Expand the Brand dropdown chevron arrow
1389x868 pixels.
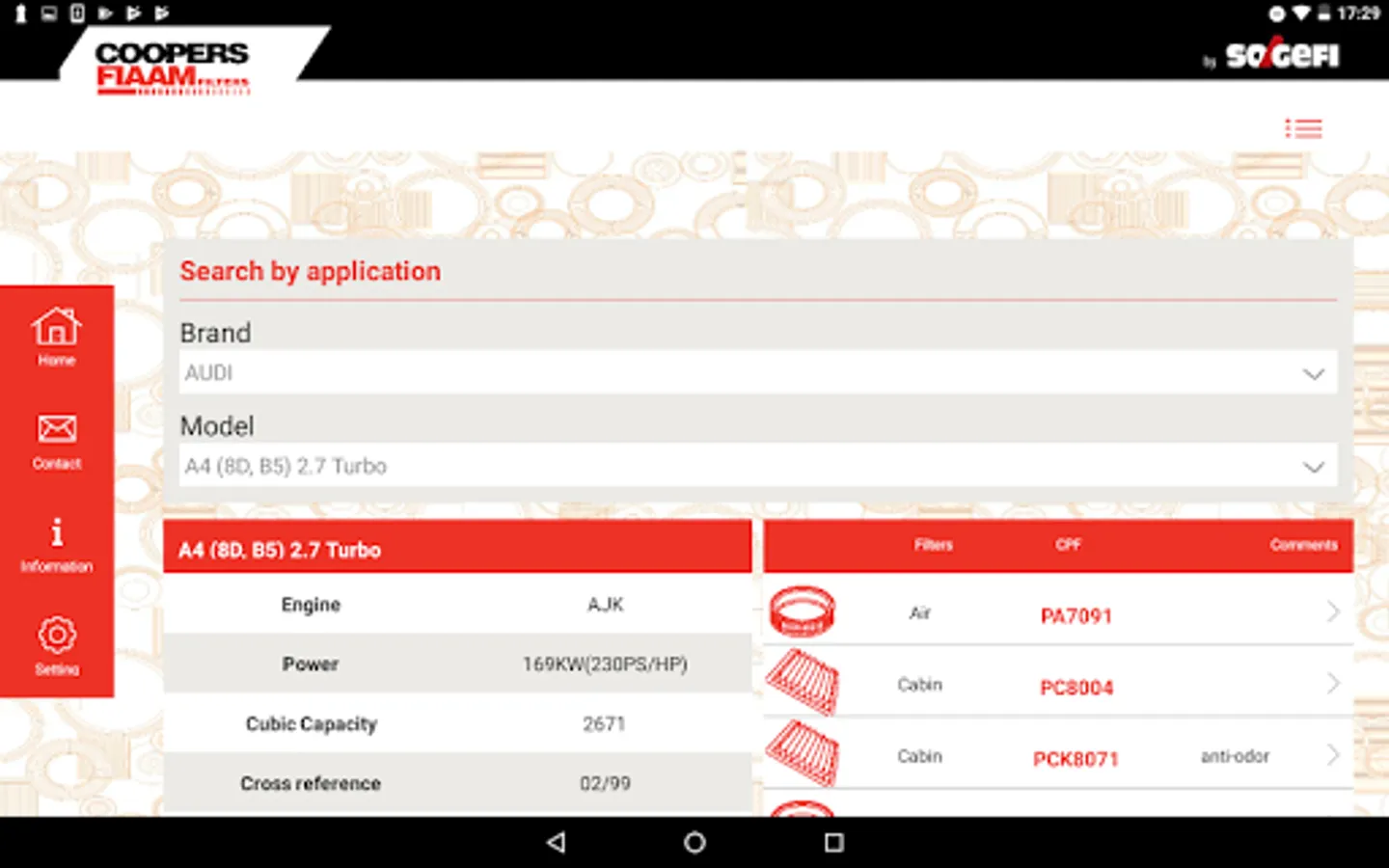1313,374
